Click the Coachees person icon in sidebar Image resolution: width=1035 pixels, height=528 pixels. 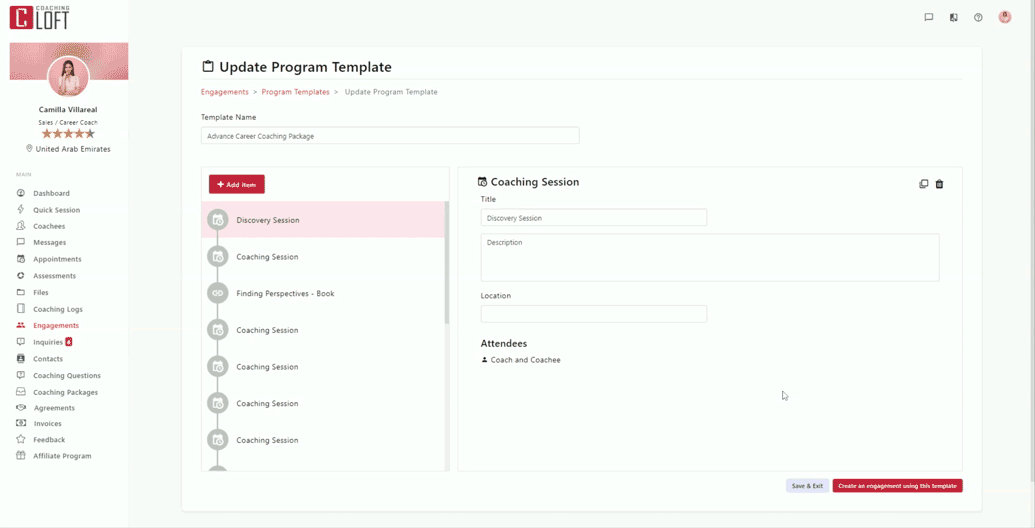(x=20, y=226)
